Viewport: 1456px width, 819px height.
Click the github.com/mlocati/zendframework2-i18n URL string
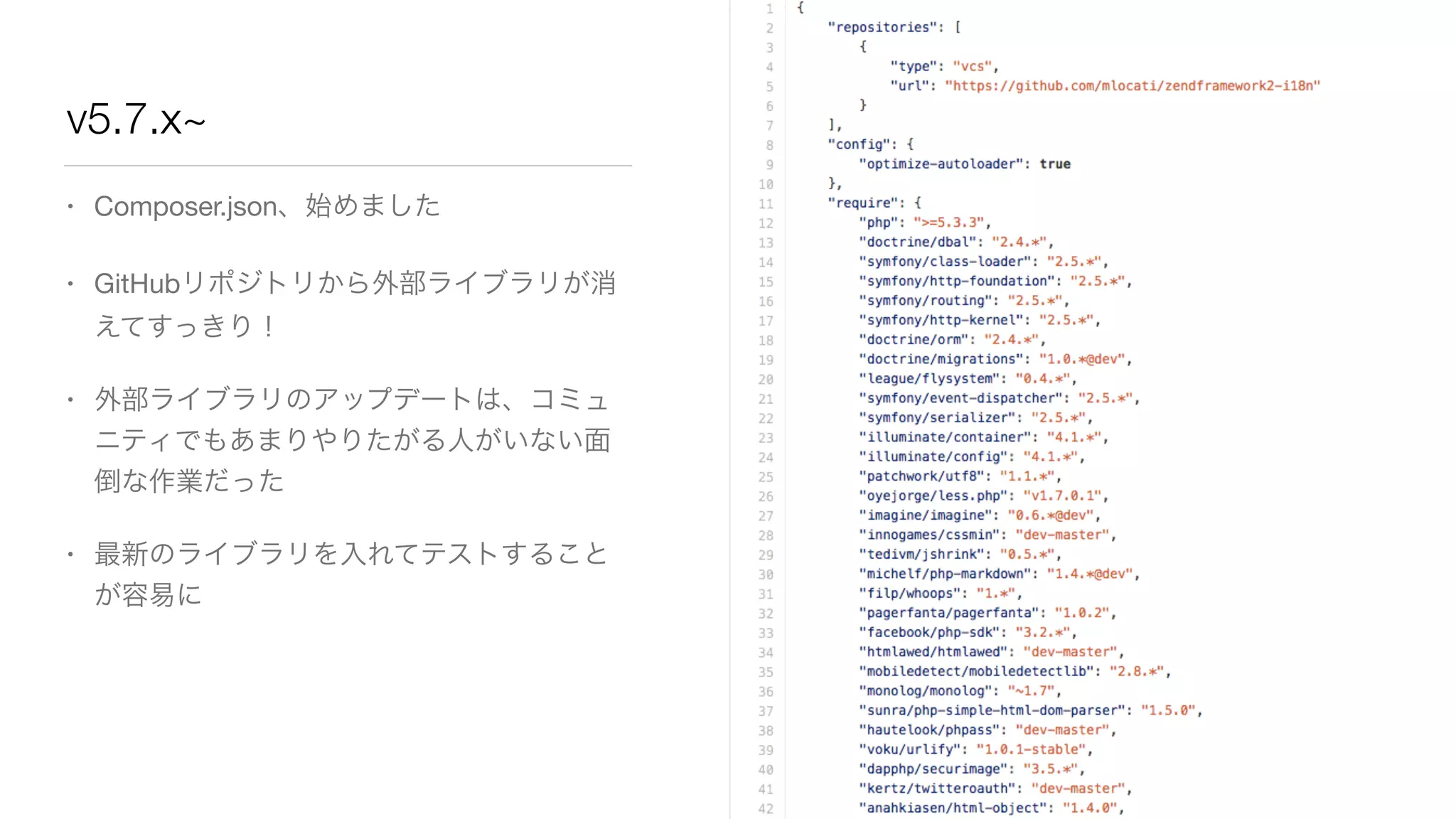tap(1133, 85)
